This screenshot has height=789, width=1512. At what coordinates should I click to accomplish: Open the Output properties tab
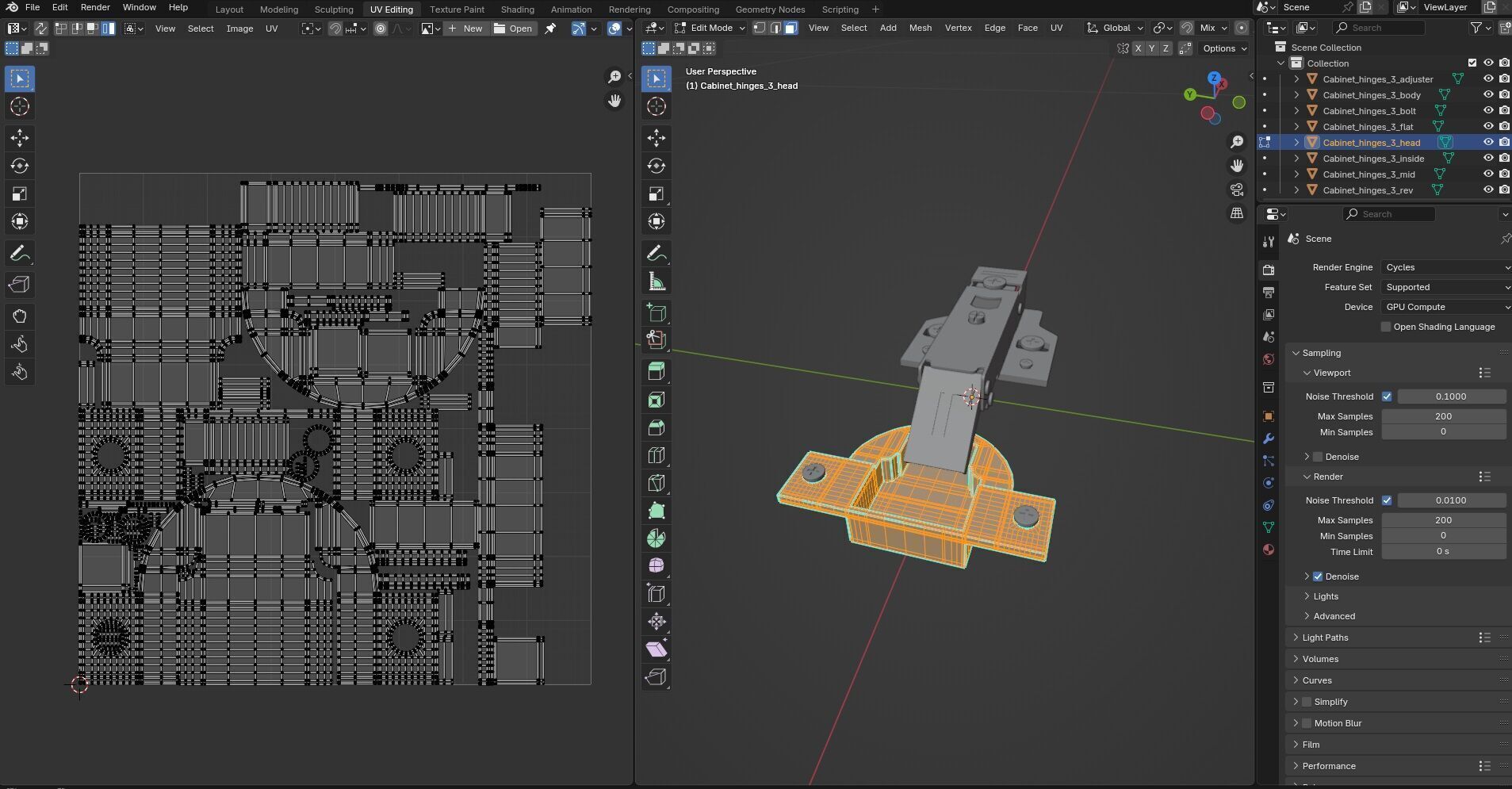1269,293
